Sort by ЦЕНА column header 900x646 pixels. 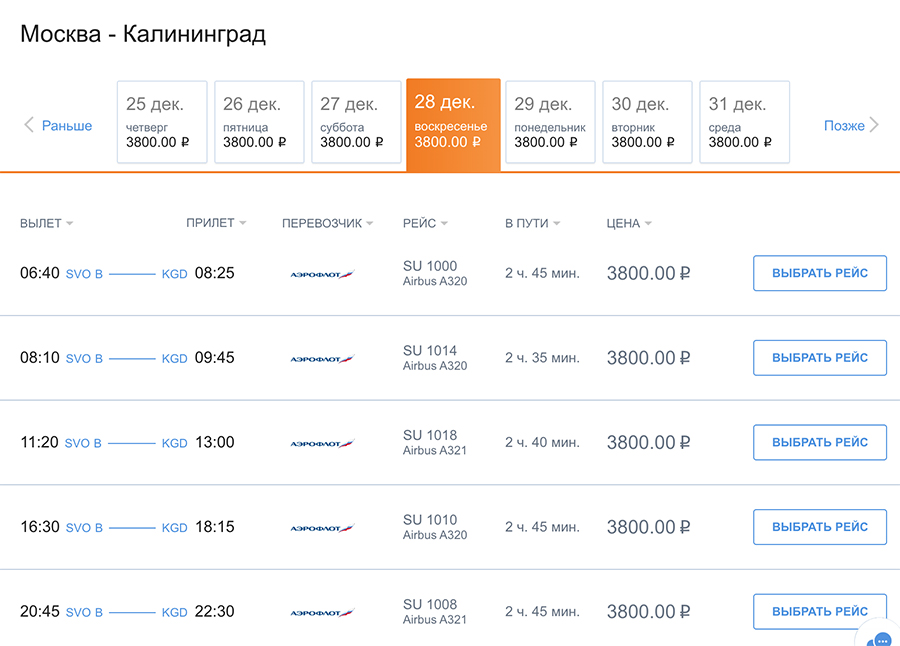click(628, 223)
